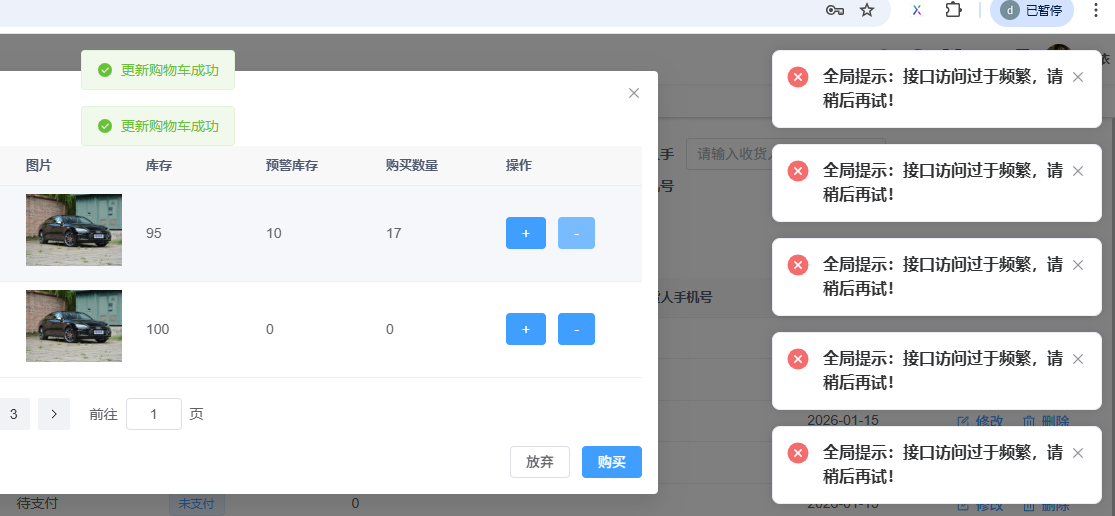Screen dimensions: 1115x516
Task: Open the car thumbnail in the first row
Action: [x=74, y=230]
